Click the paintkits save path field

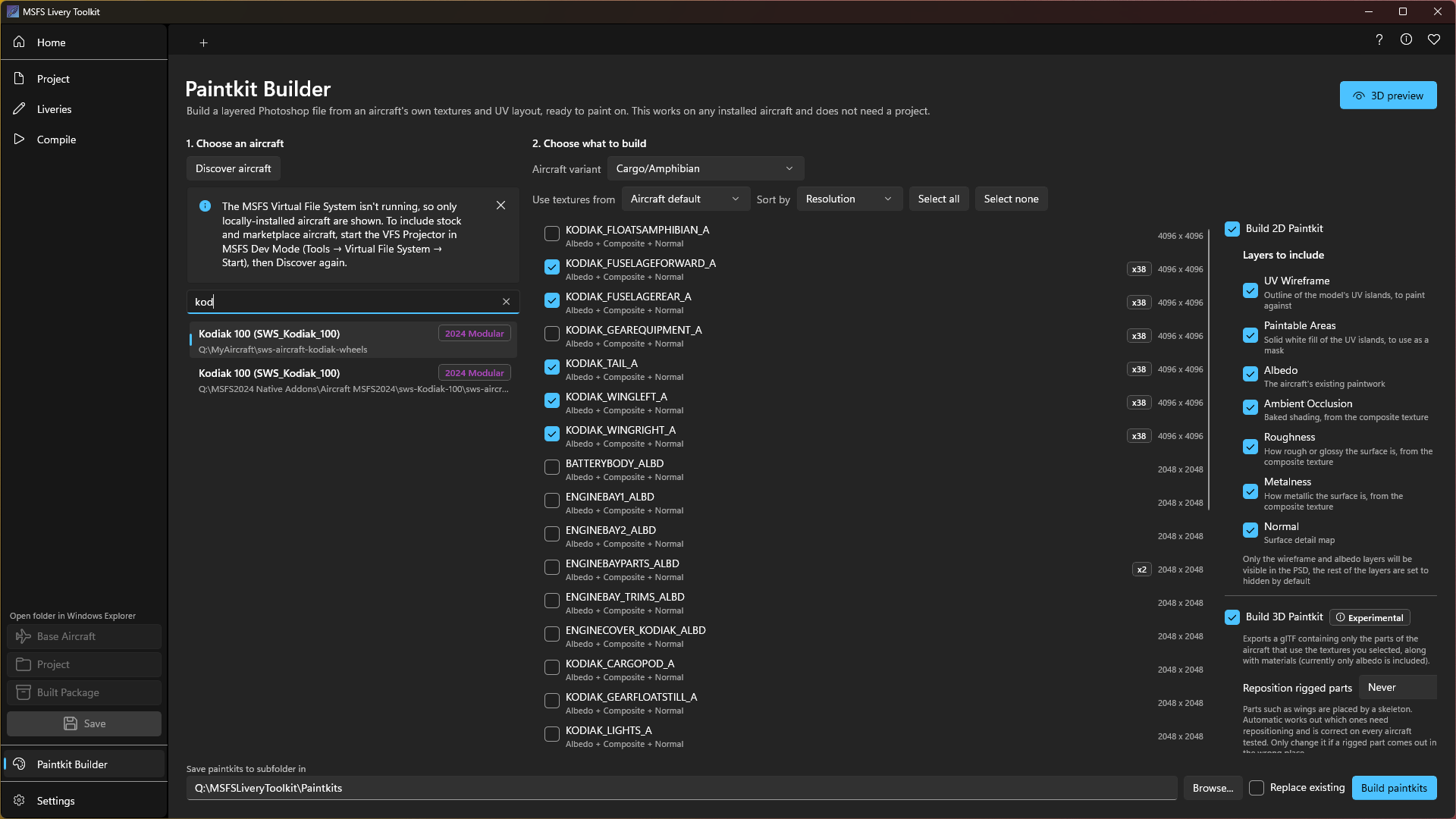tap(682, 788)
